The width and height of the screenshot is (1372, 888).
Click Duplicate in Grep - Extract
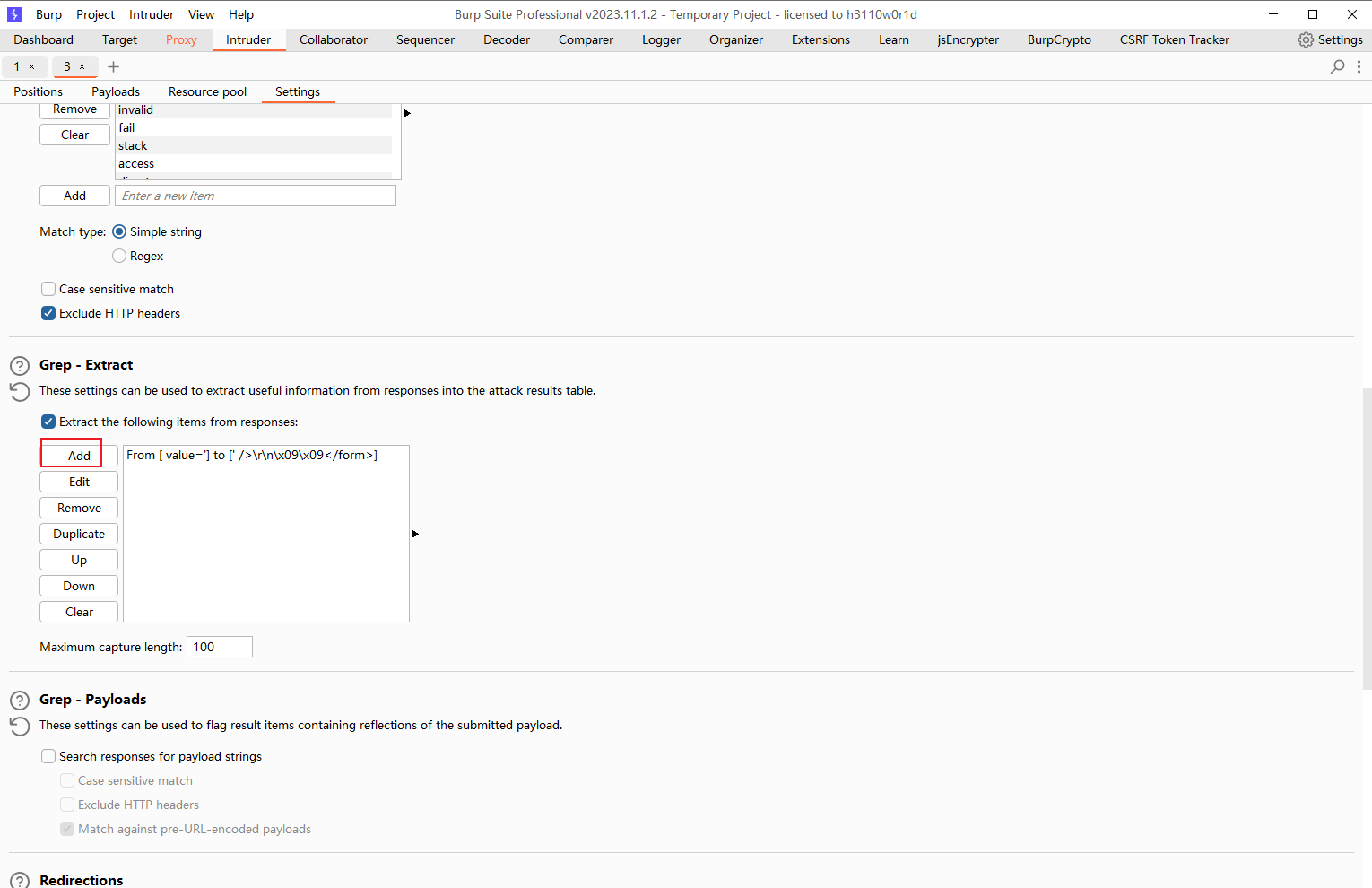[79, 534]
